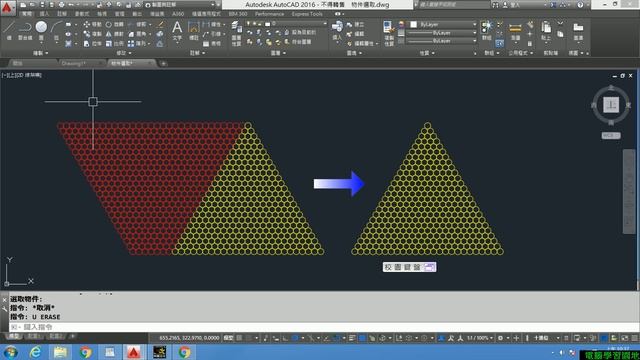Image resolution: width=640 pixels, height=360 pixels.
Task: Select the Circle tool
Action: pyautogui.click(x=41, y=30)
